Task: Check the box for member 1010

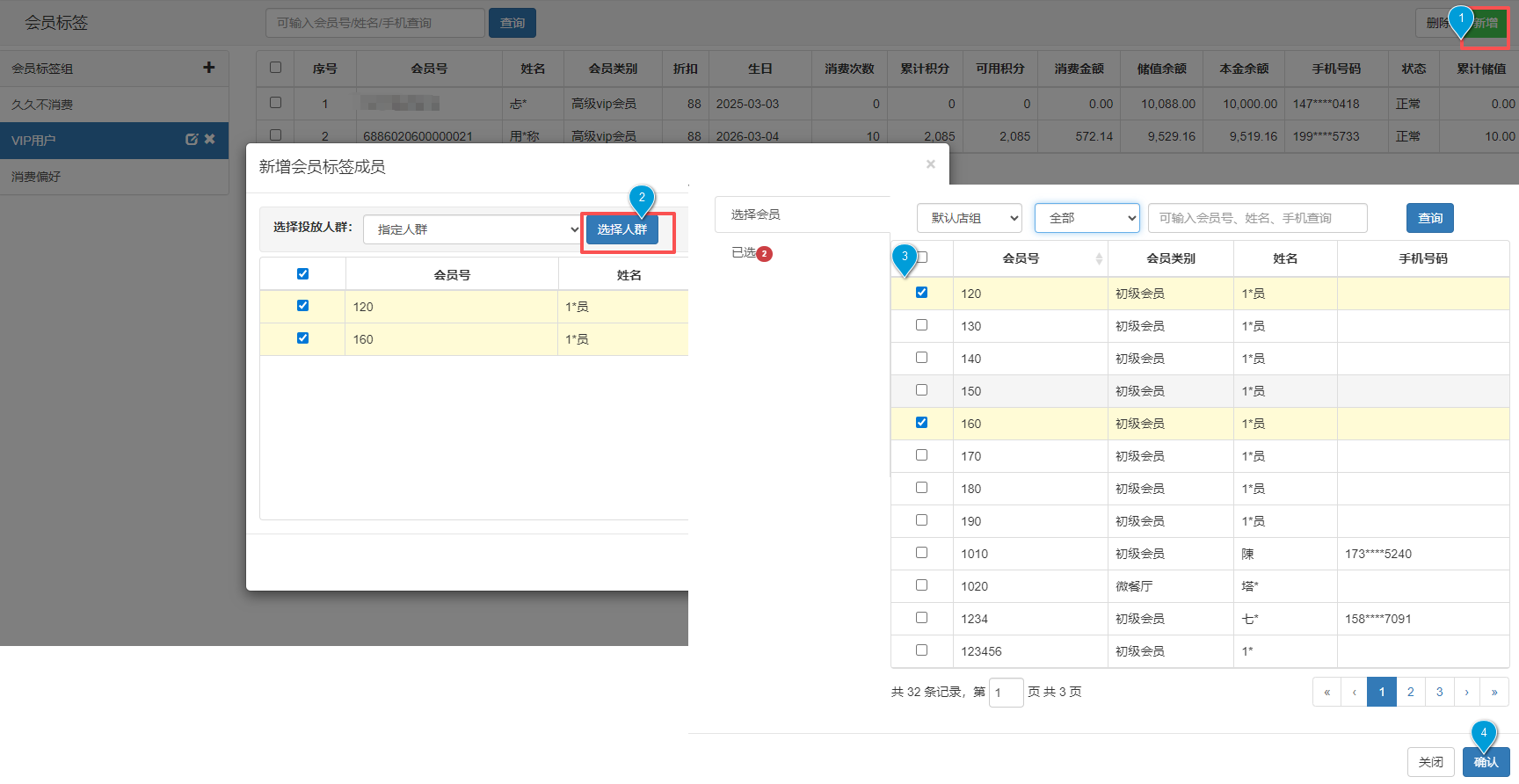Action: tap(921, 553)
